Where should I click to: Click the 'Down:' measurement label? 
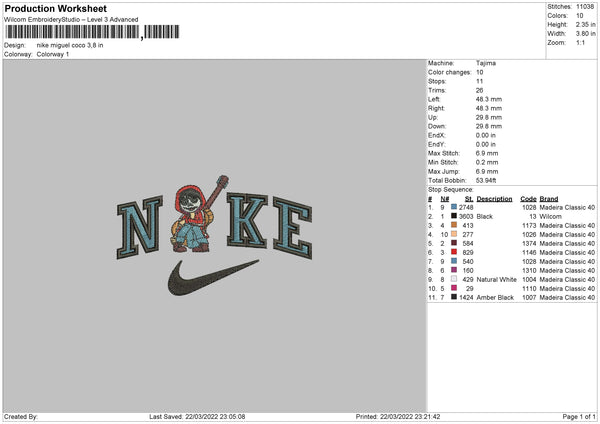pos(437,126)
